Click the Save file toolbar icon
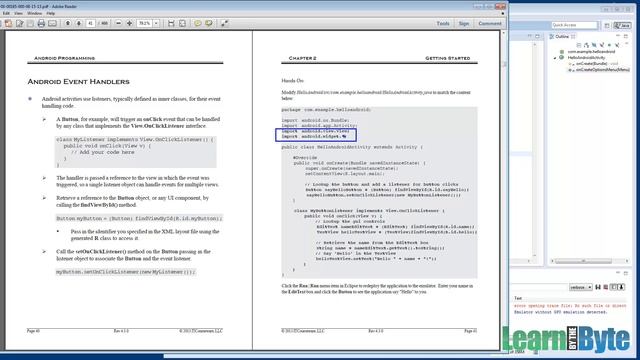The image size is (640, 360). (x=30, y=24)
